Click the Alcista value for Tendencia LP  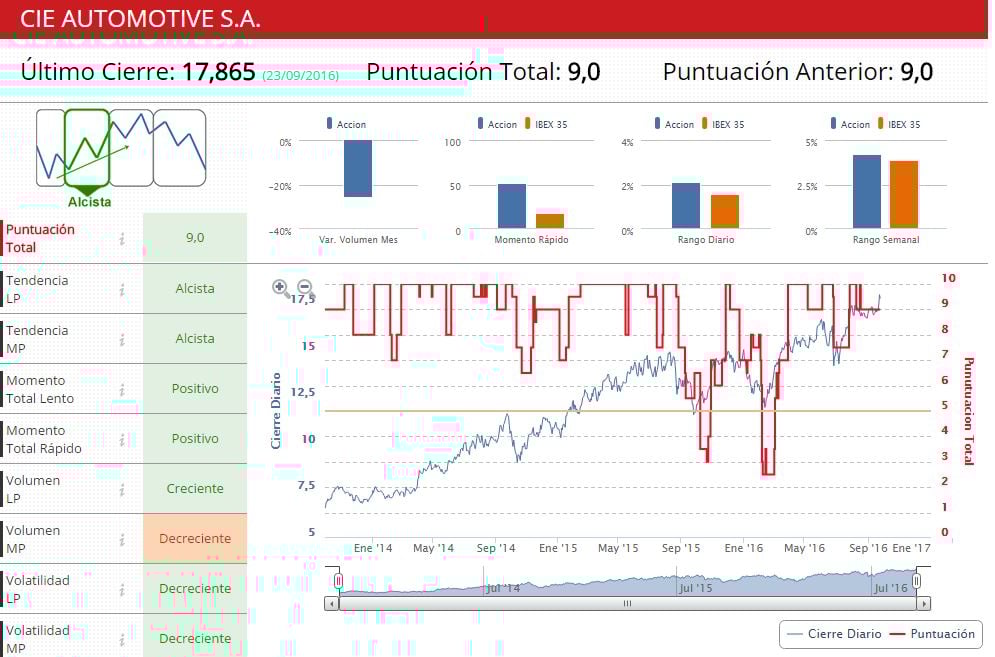(x=195, y=288)
